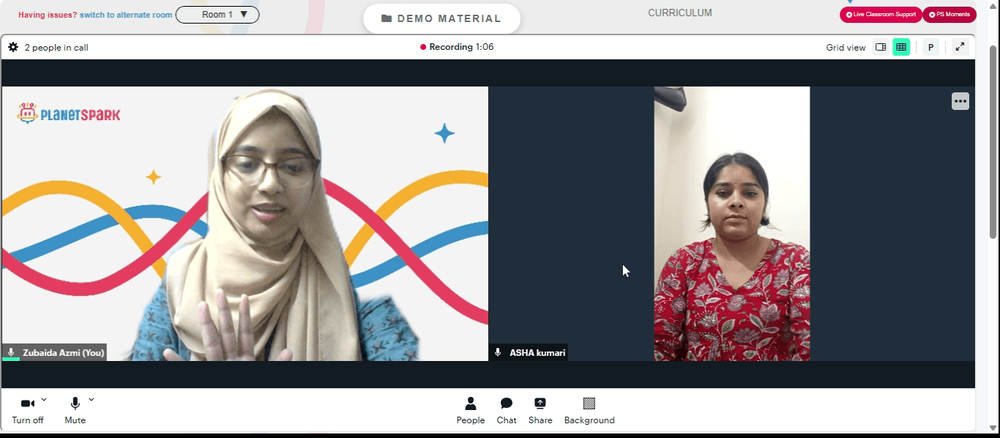Viewport: 1000px width, 438px height.
Task: Share your screen
Action: 540,411
